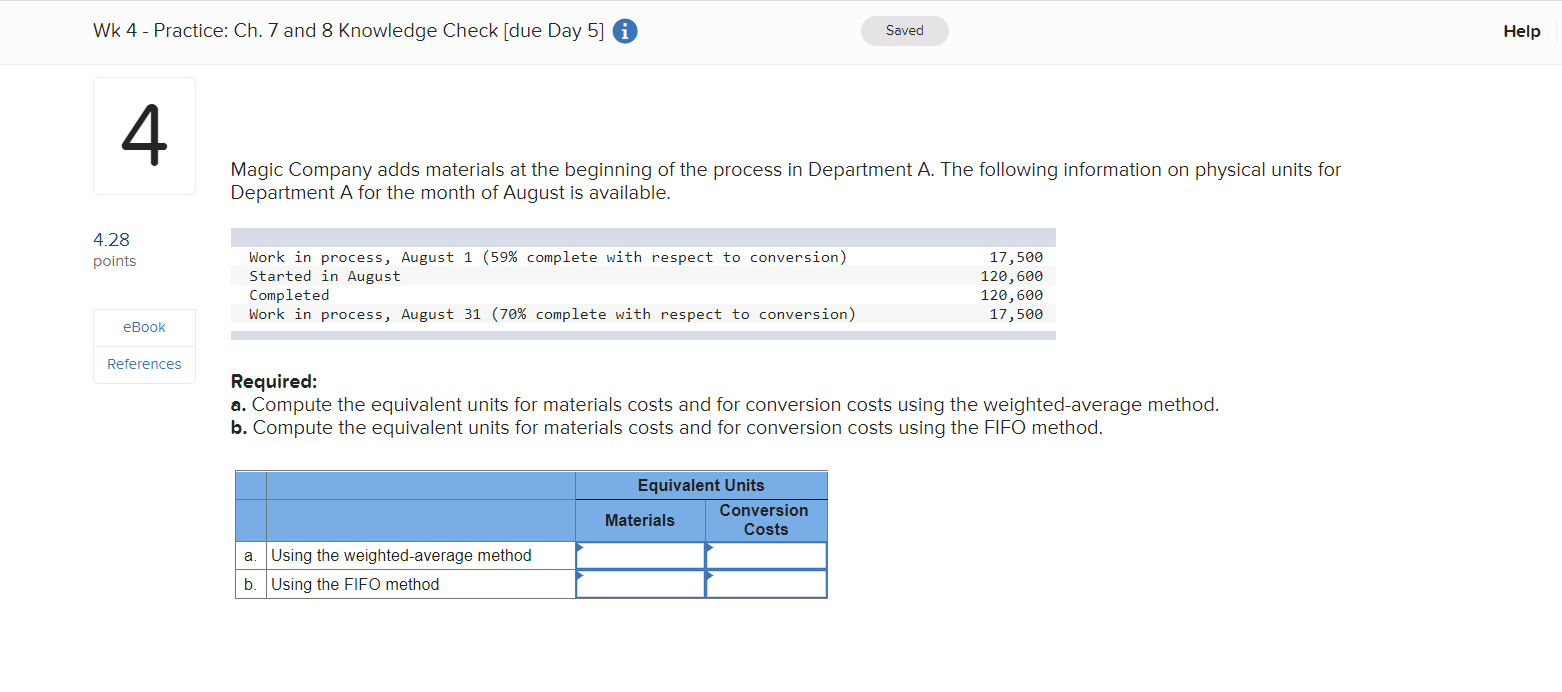Click the FIFO Conversion Costs input field
Screen dimensions: 1562x692
[768, 584]
